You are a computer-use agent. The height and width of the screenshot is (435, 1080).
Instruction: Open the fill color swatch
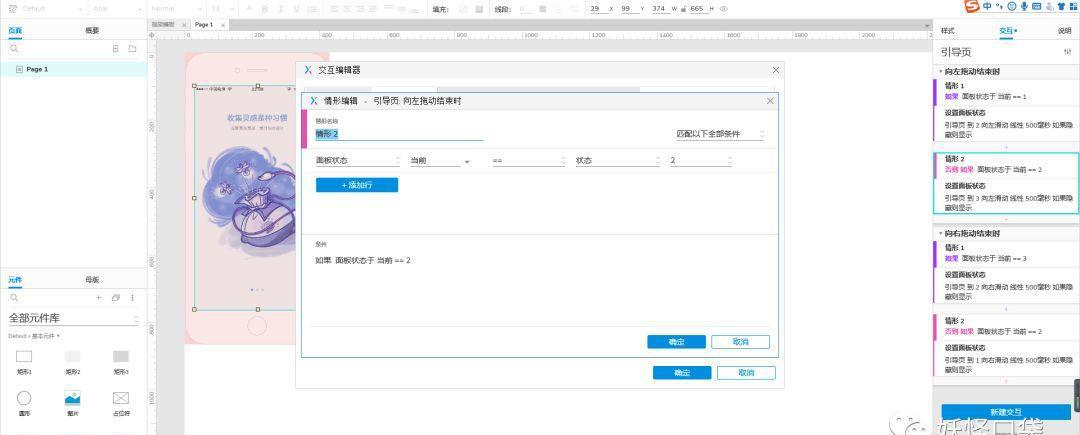(462, 9)
